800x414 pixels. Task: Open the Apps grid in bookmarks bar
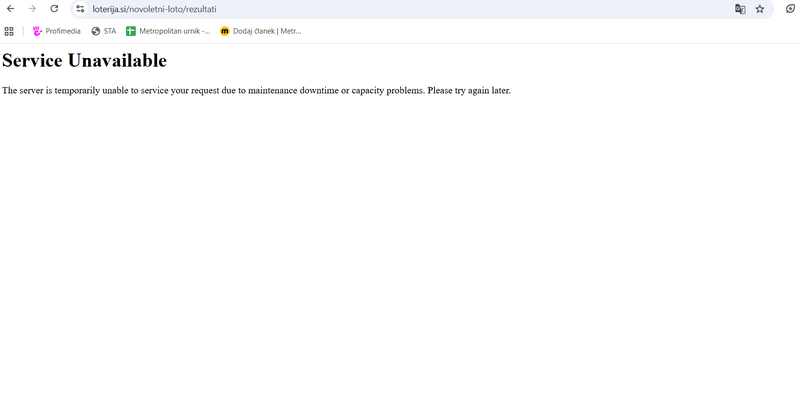tap(9, 31)
